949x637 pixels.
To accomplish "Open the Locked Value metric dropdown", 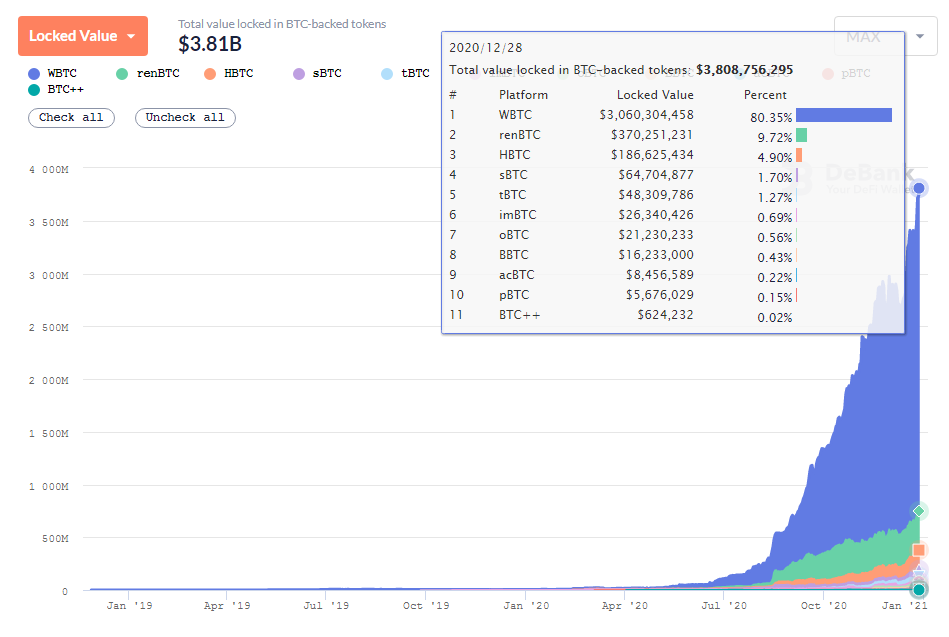I will tap(83, 36).
